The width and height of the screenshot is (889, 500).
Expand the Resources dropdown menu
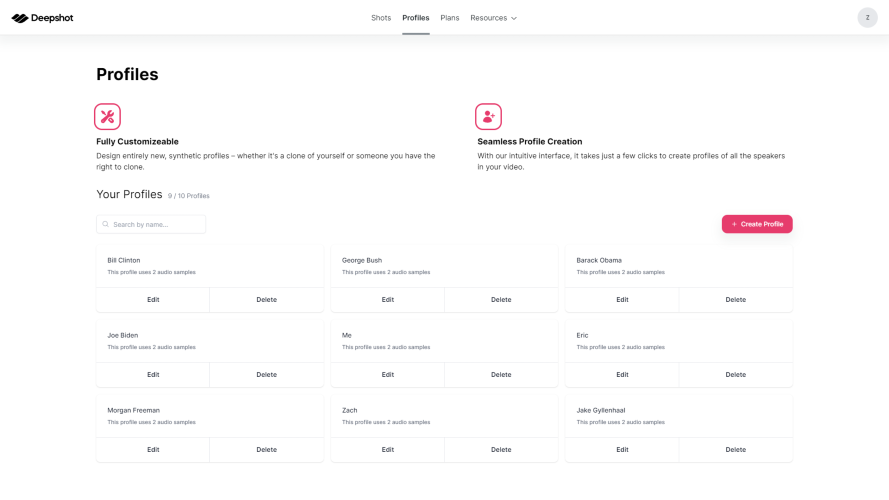(x=493, y=18)
